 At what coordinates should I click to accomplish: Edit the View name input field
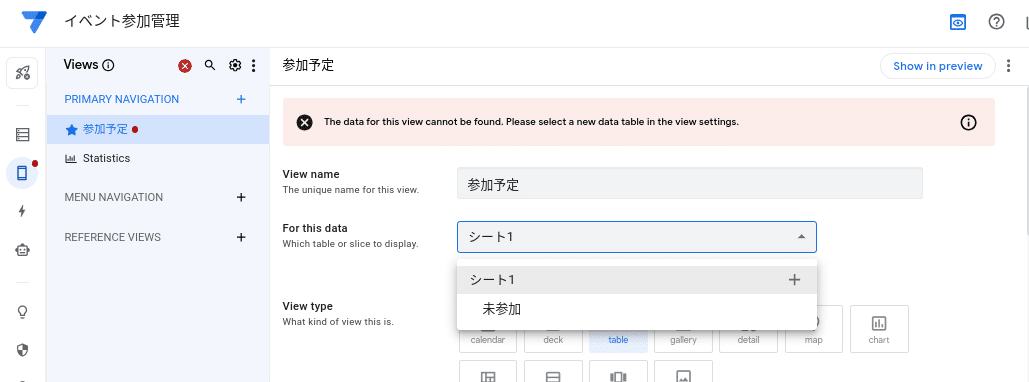point(690,183)
